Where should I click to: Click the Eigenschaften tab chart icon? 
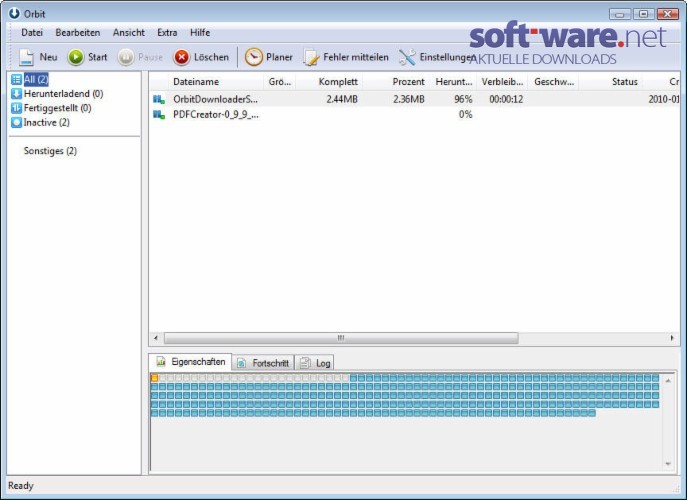(161, 362)
